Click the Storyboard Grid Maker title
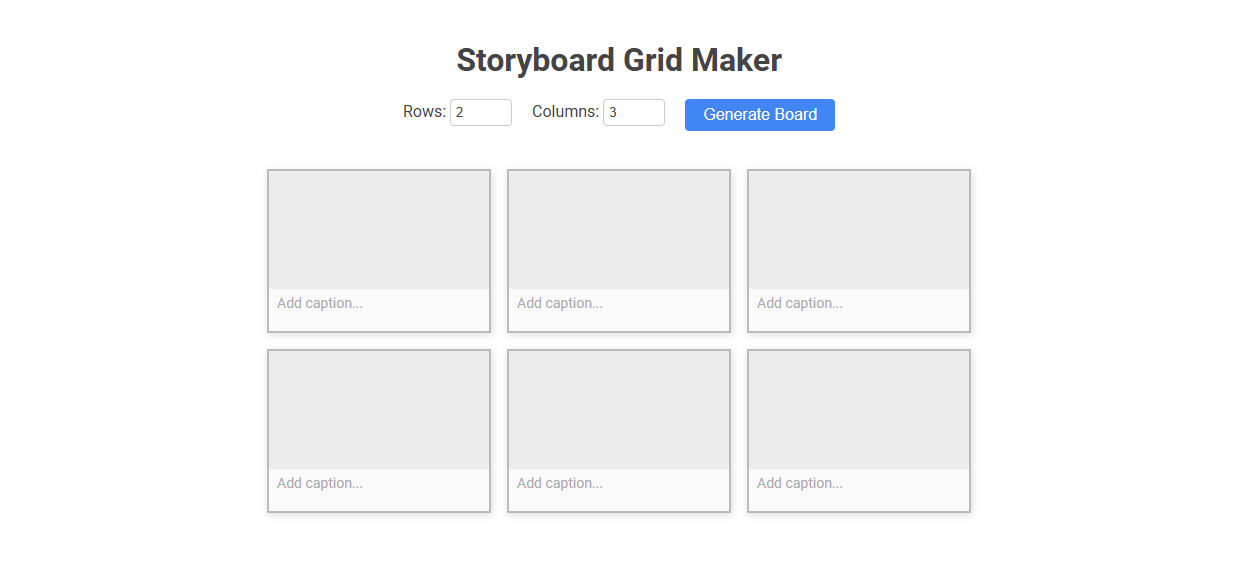This screenshot has height=581, width=1238. coord(618,60)
